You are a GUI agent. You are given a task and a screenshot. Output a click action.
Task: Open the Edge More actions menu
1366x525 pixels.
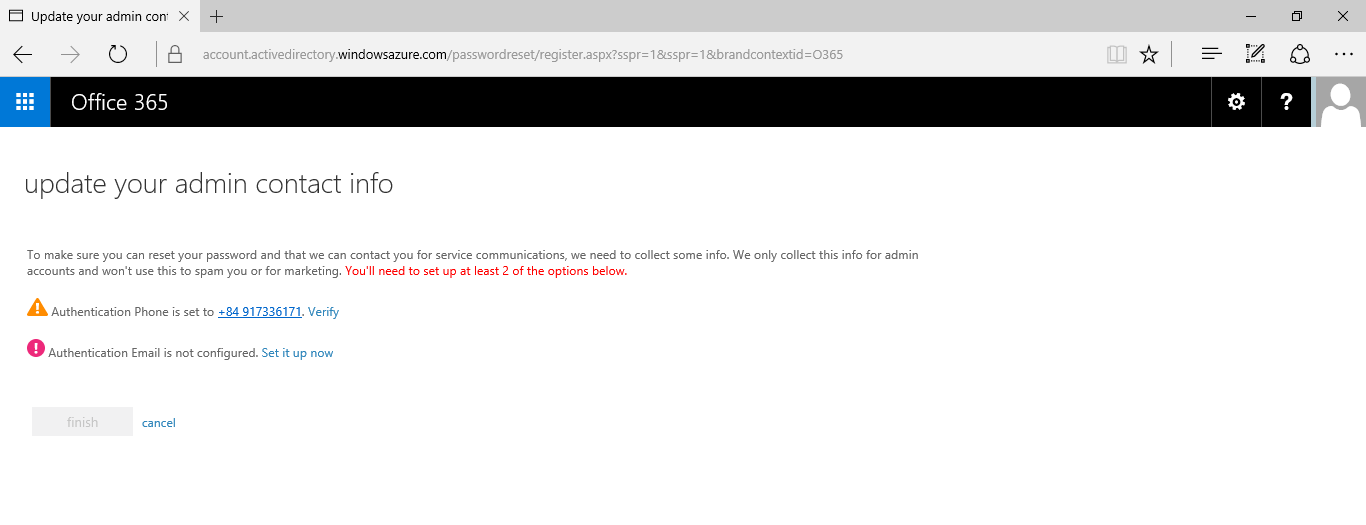(x=1343, y=55)
